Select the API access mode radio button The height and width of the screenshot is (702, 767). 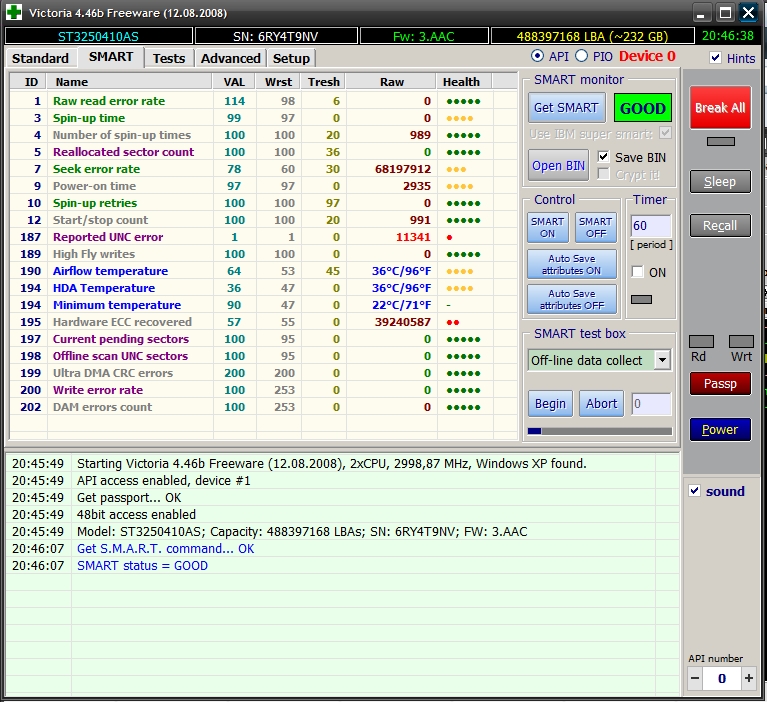[537, 56]
